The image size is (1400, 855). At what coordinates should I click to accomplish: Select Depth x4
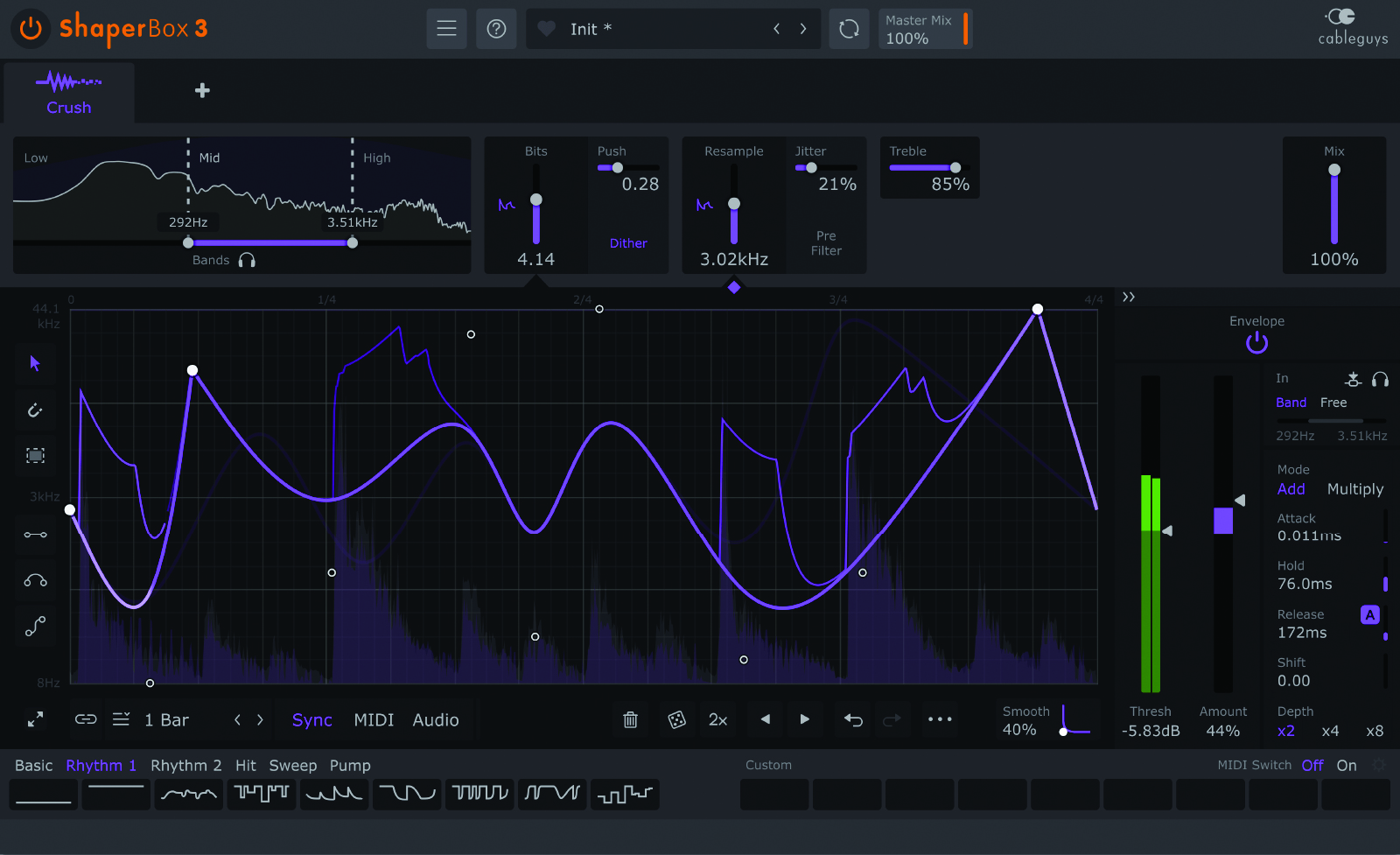(x=1330, y=731)
